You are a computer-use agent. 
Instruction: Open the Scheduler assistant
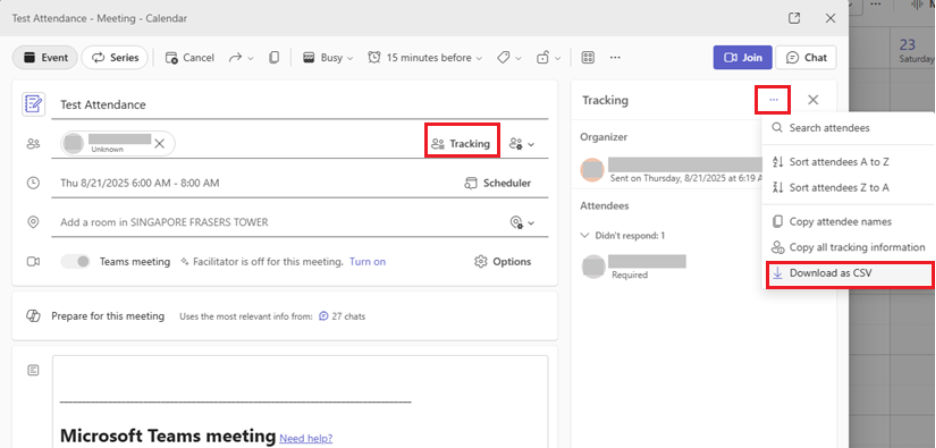pyautogui.click(x=498, y=183)
